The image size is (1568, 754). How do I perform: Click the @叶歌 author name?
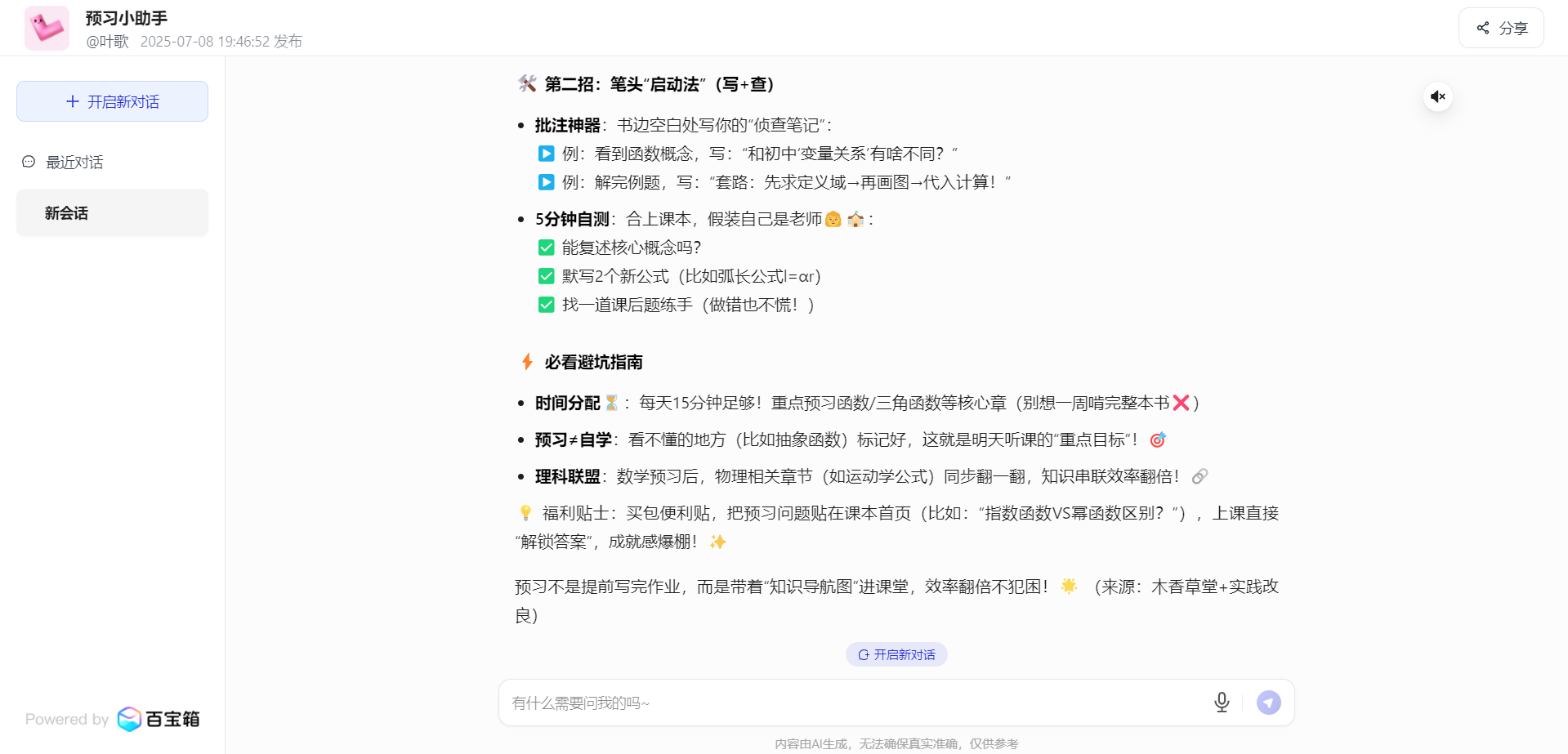[x=108, y=41]
